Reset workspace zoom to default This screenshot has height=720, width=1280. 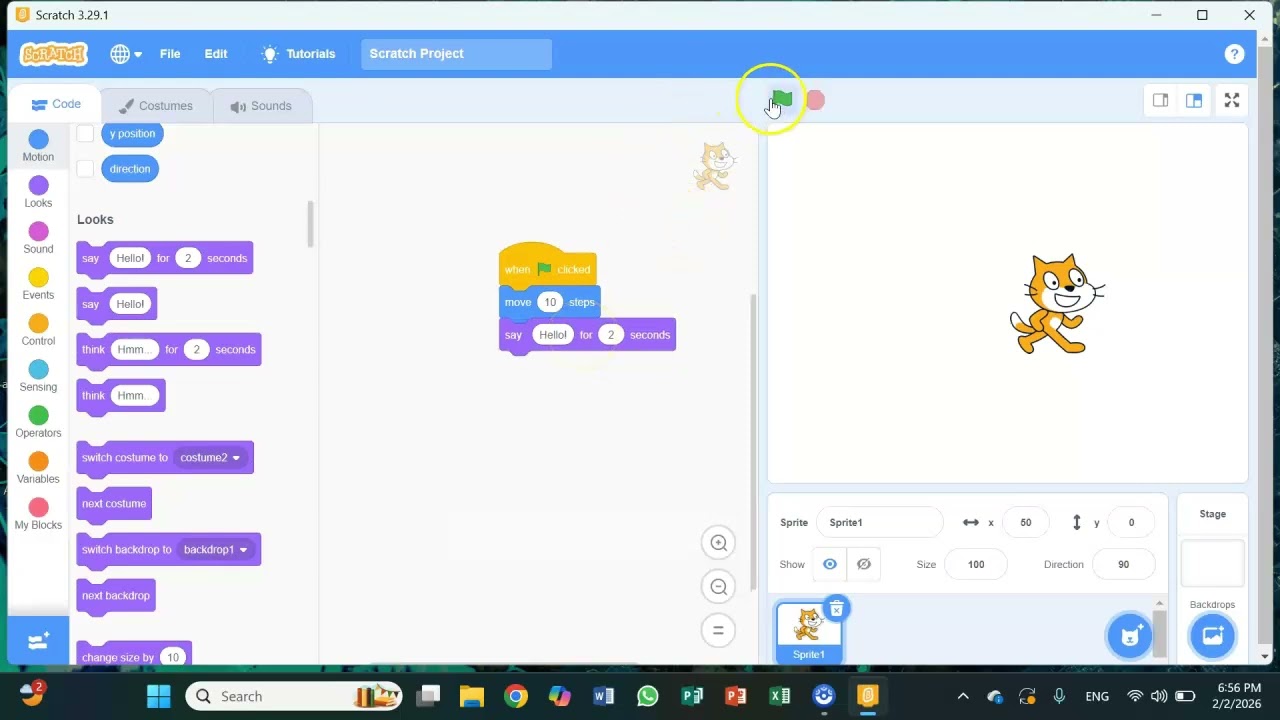click(718, 630)
